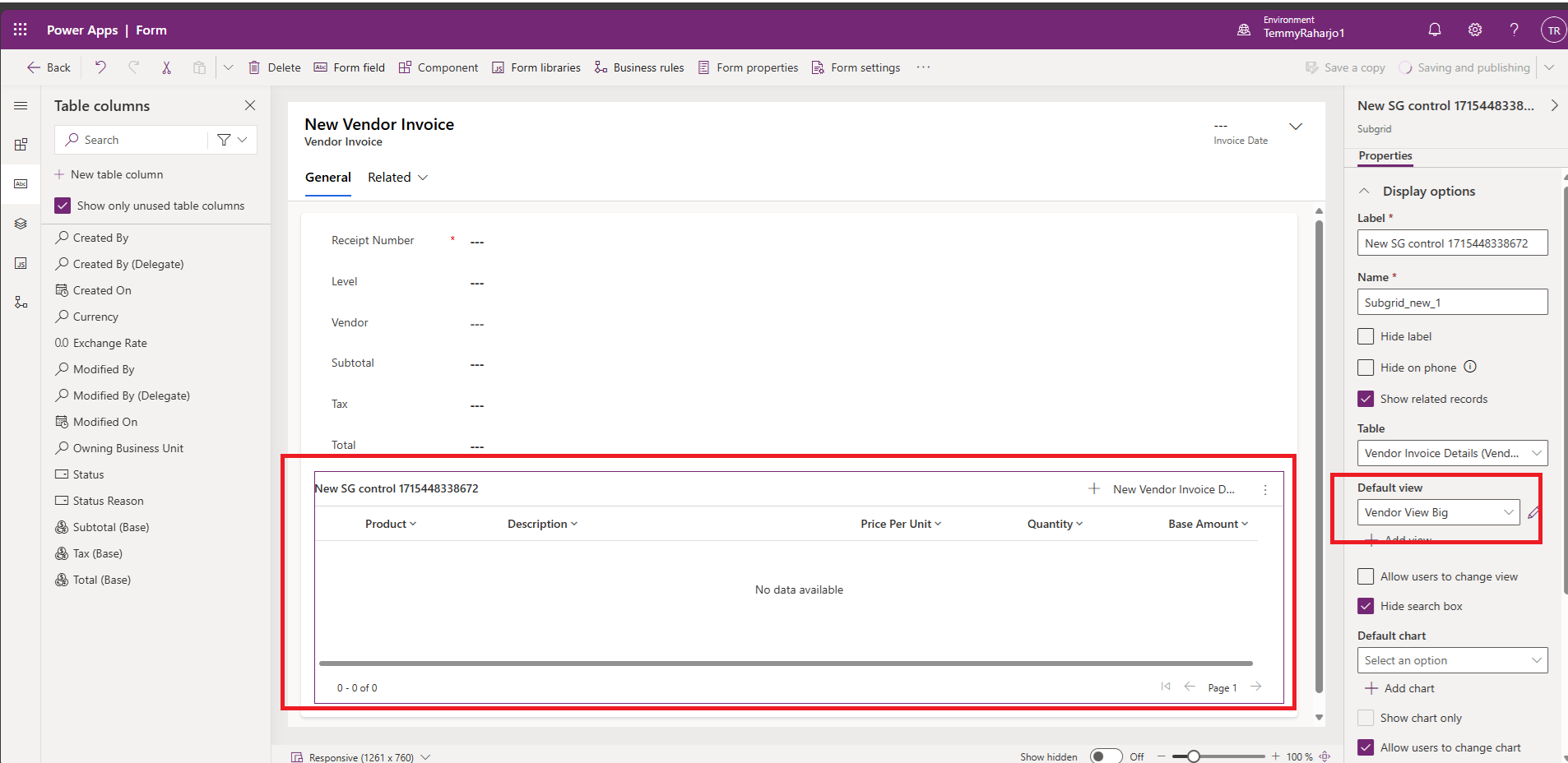Open the Product column header dropdown
The image size is (1568, 763).
[x=391, y=524]
